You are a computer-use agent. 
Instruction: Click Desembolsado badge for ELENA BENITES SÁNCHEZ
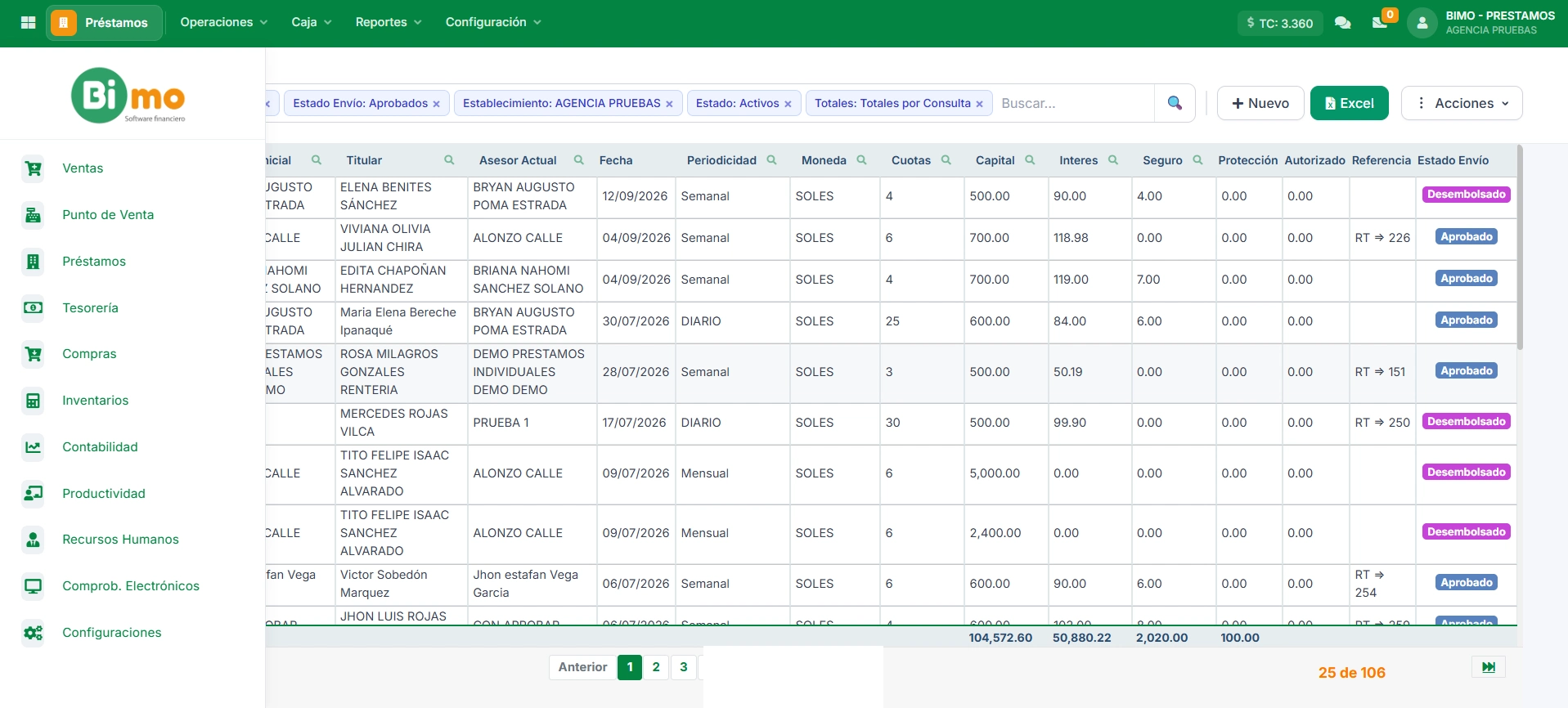point(1466,195)
